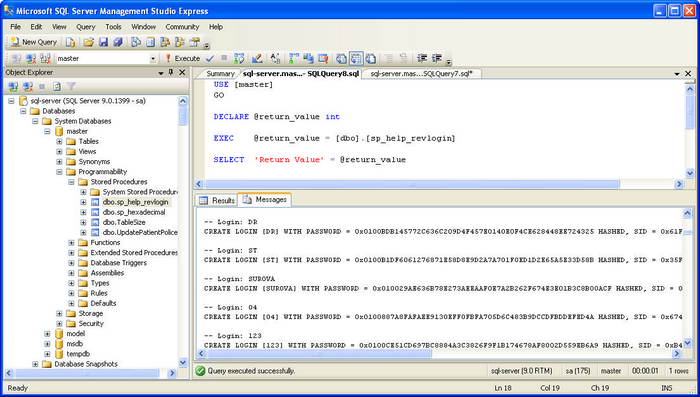Click the Open File folder icon
700x397 pixels.
pyautogui.click(x=89, y=42)
